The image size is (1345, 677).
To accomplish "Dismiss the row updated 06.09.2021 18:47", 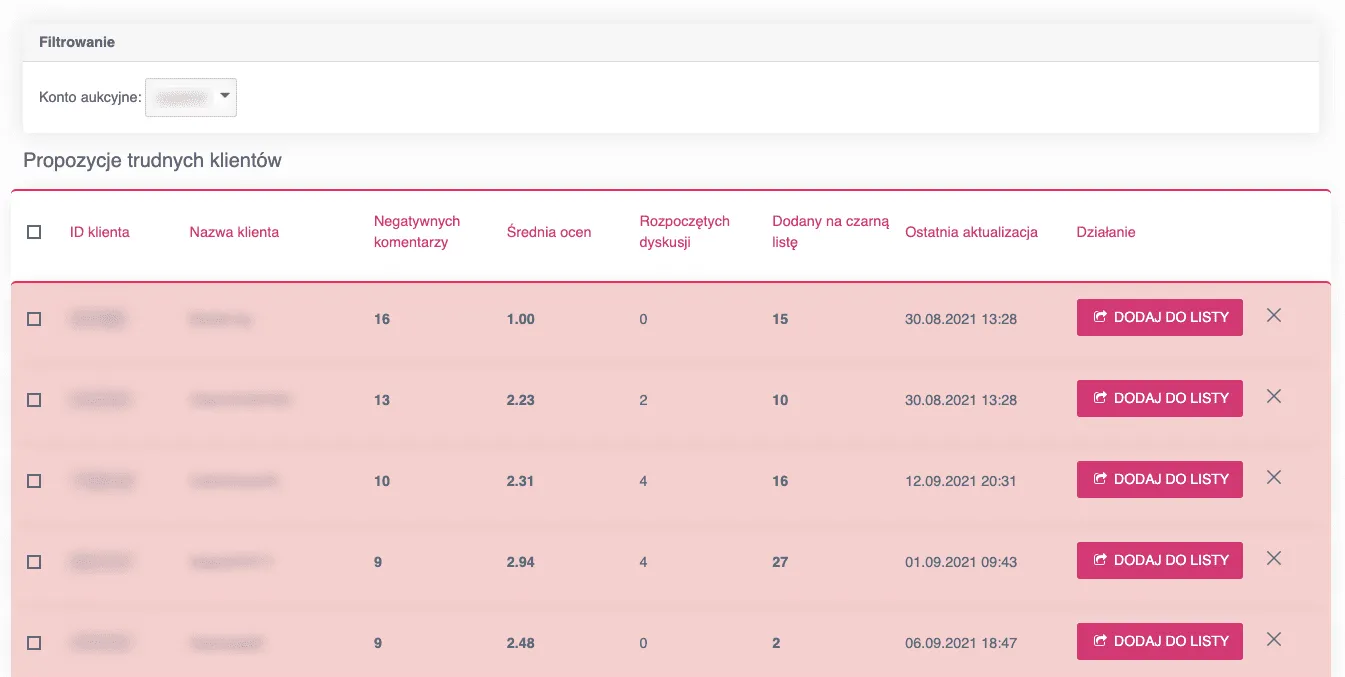I will point(1273,640).
